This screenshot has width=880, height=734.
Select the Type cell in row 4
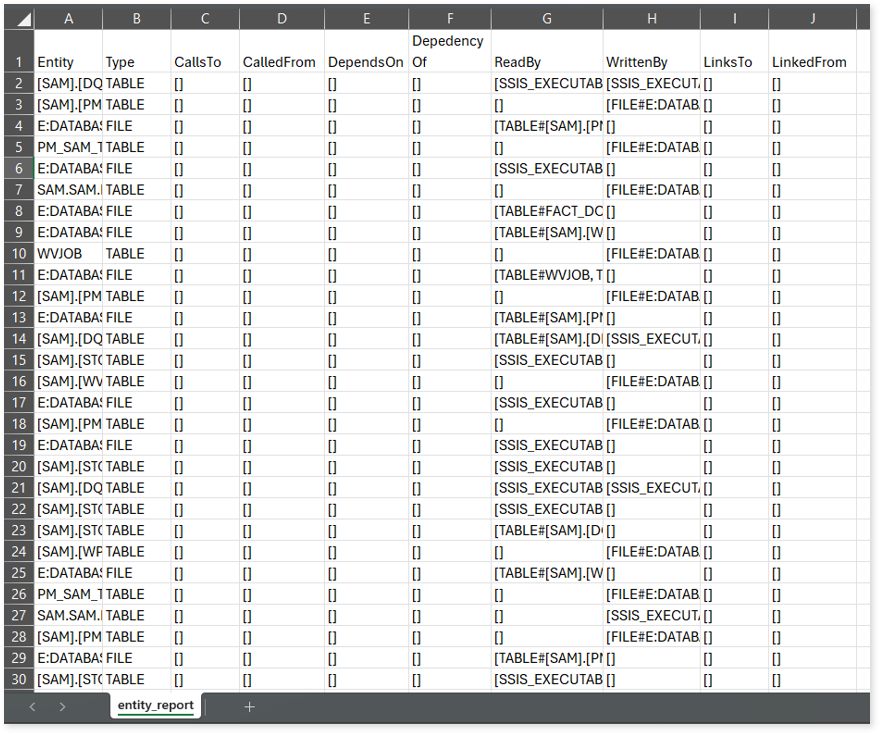[136, 126]
